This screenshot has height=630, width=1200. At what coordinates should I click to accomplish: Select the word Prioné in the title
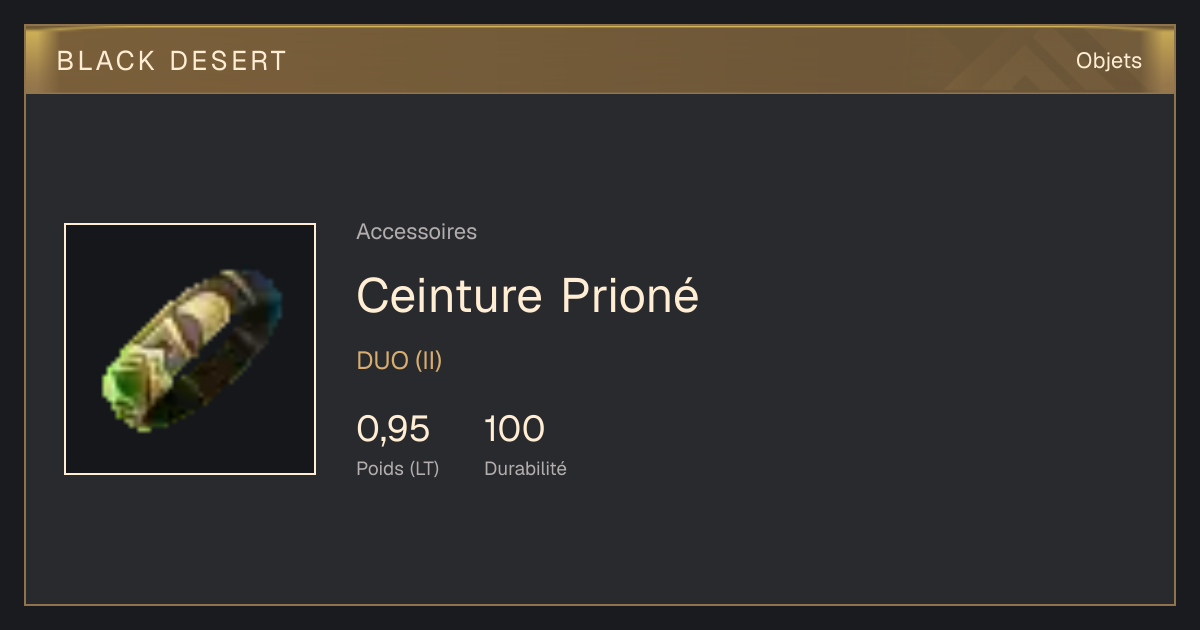629,295
